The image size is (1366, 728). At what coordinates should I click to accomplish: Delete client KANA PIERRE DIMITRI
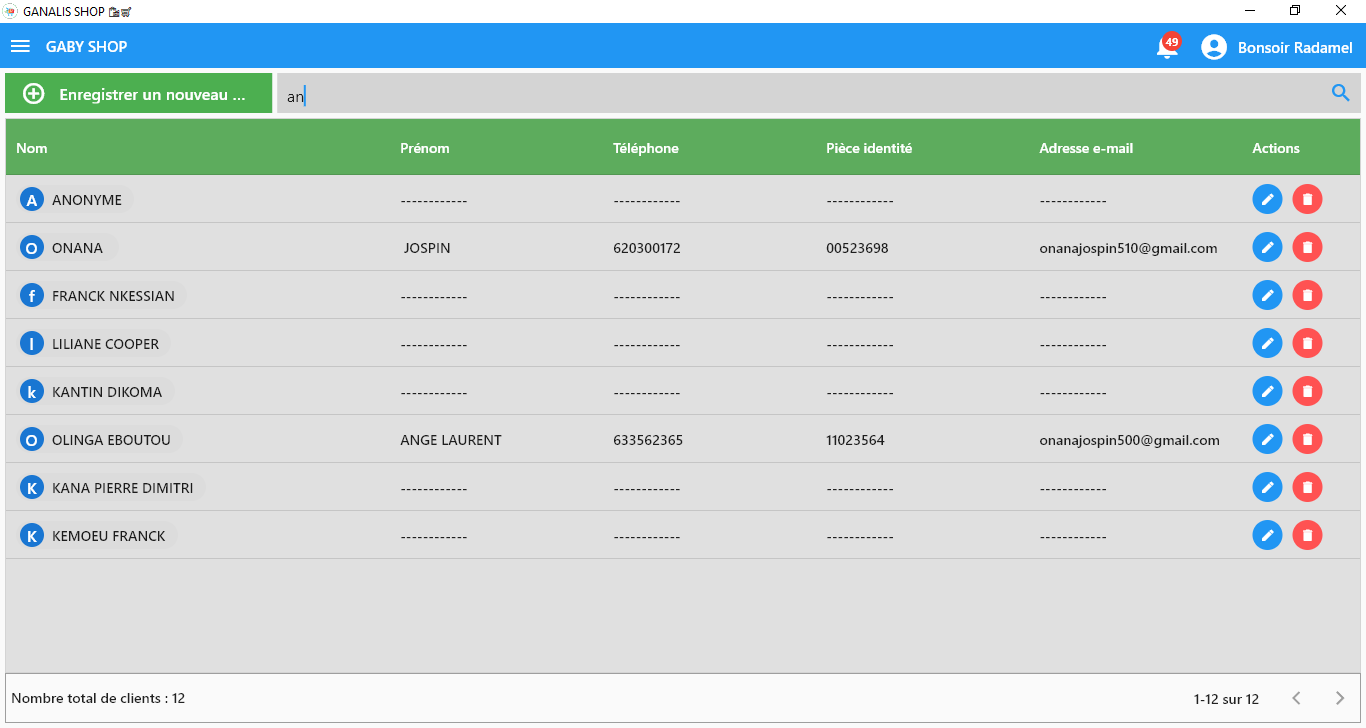click(1307, 487)
